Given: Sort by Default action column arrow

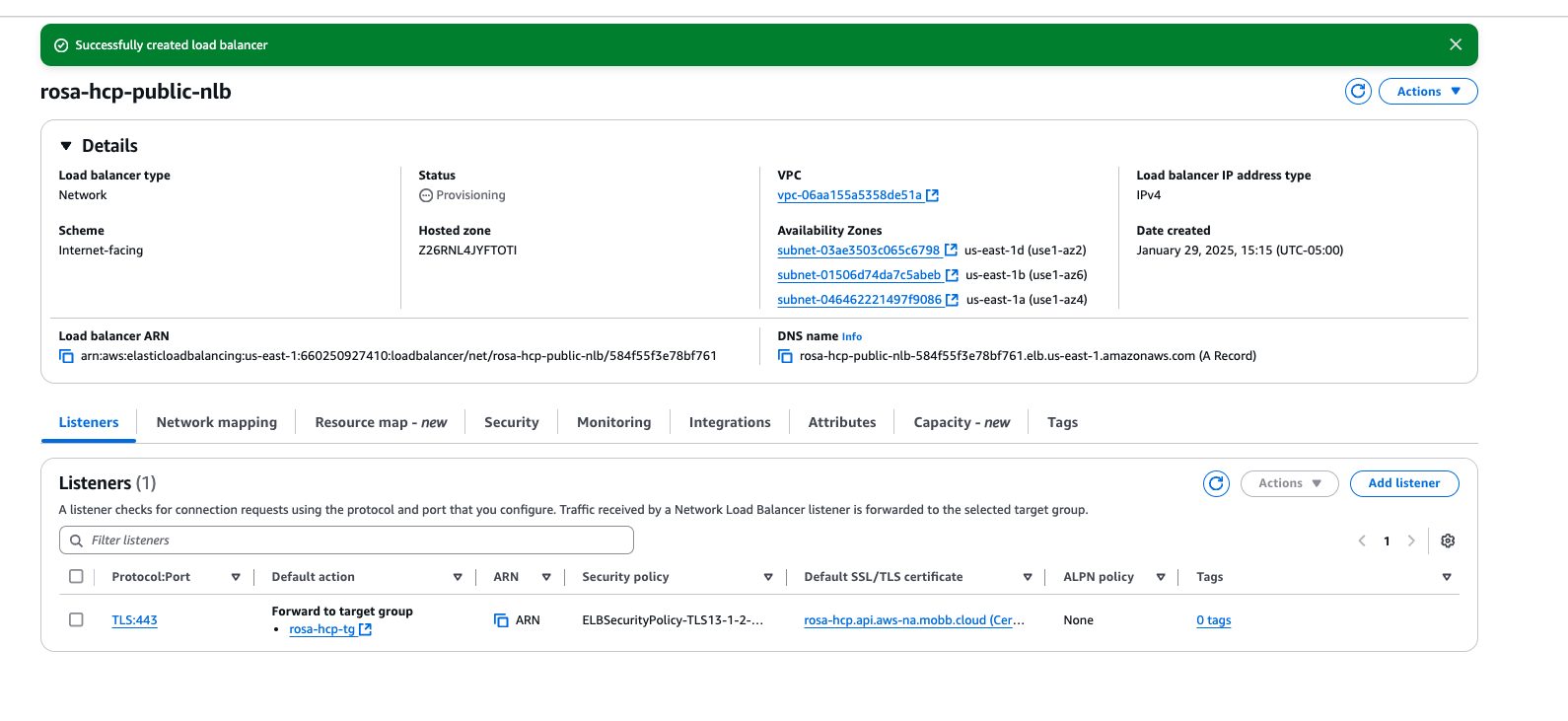Looking at the screenshot, I should point(458,577).
